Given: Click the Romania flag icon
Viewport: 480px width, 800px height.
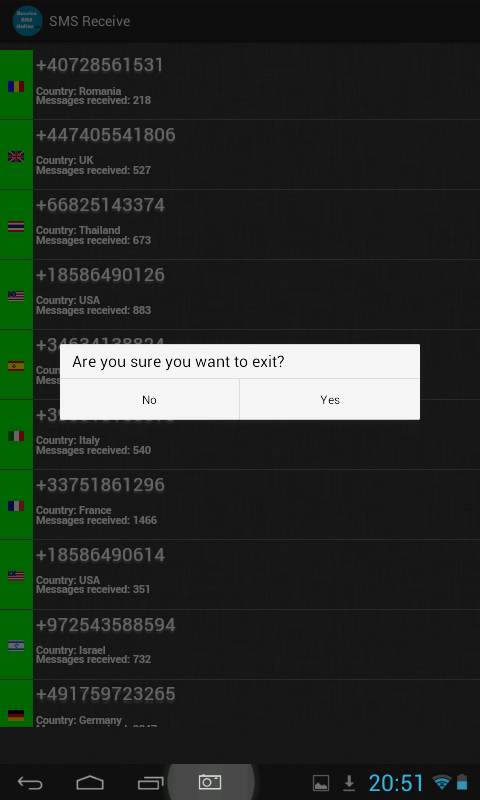Looking at the screenshot, I should pyautogui.click(x=16, y=86).
